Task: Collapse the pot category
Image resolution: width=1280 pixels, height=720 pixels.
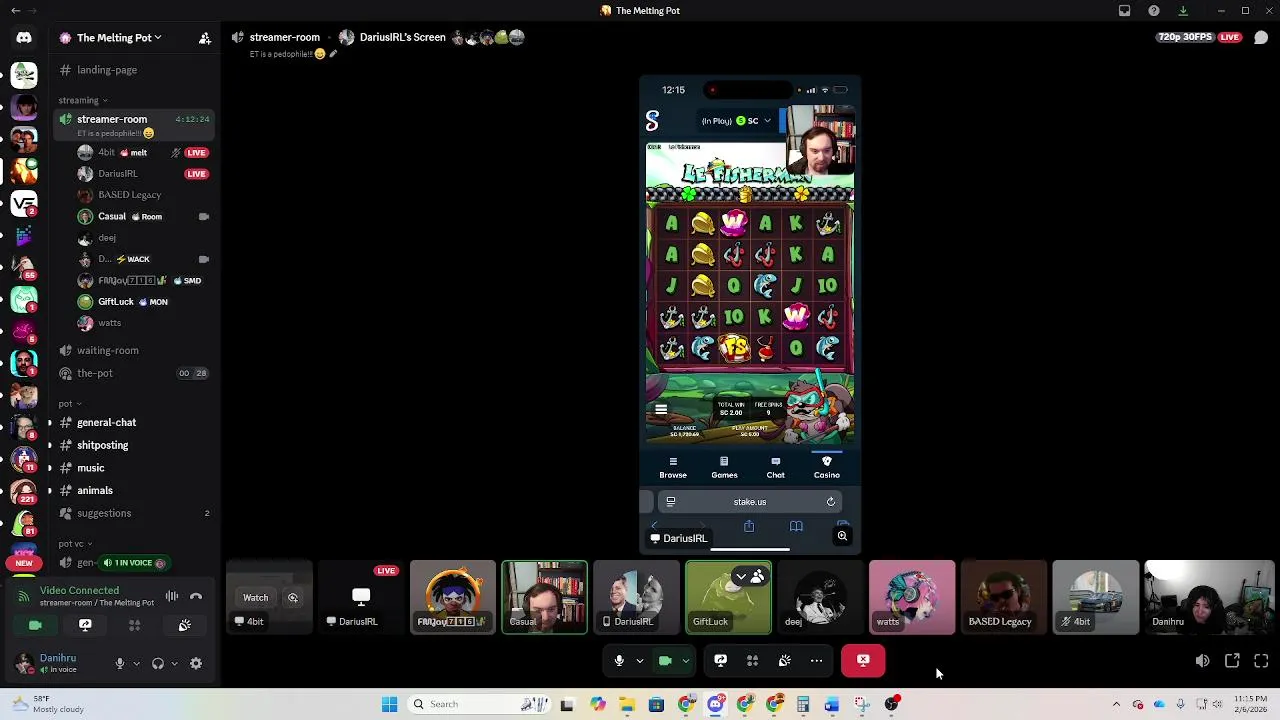Action: tap(69, 404)
